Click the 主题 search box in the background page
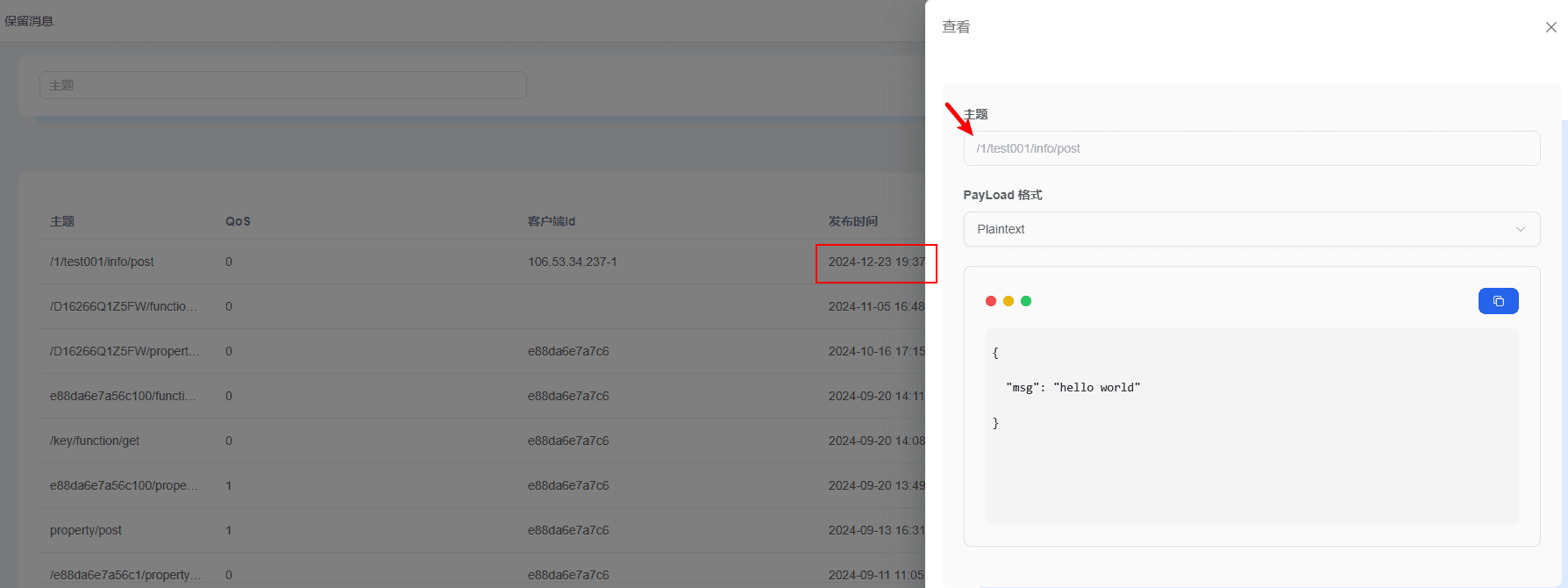This screenshot has height=588, width=1568. [x=282, y=85]
